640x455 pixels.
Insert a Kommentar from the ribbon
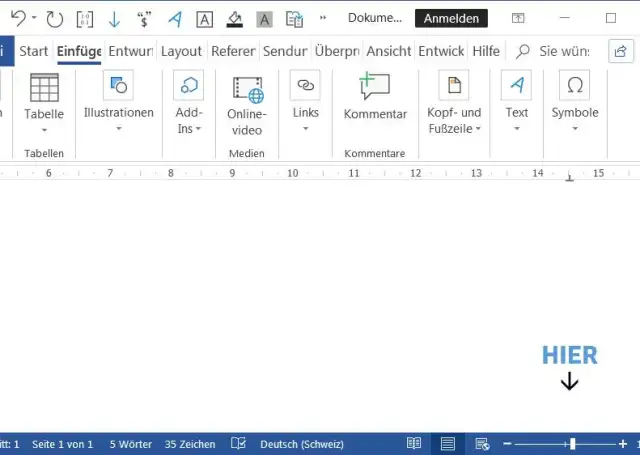click(374, 99)
